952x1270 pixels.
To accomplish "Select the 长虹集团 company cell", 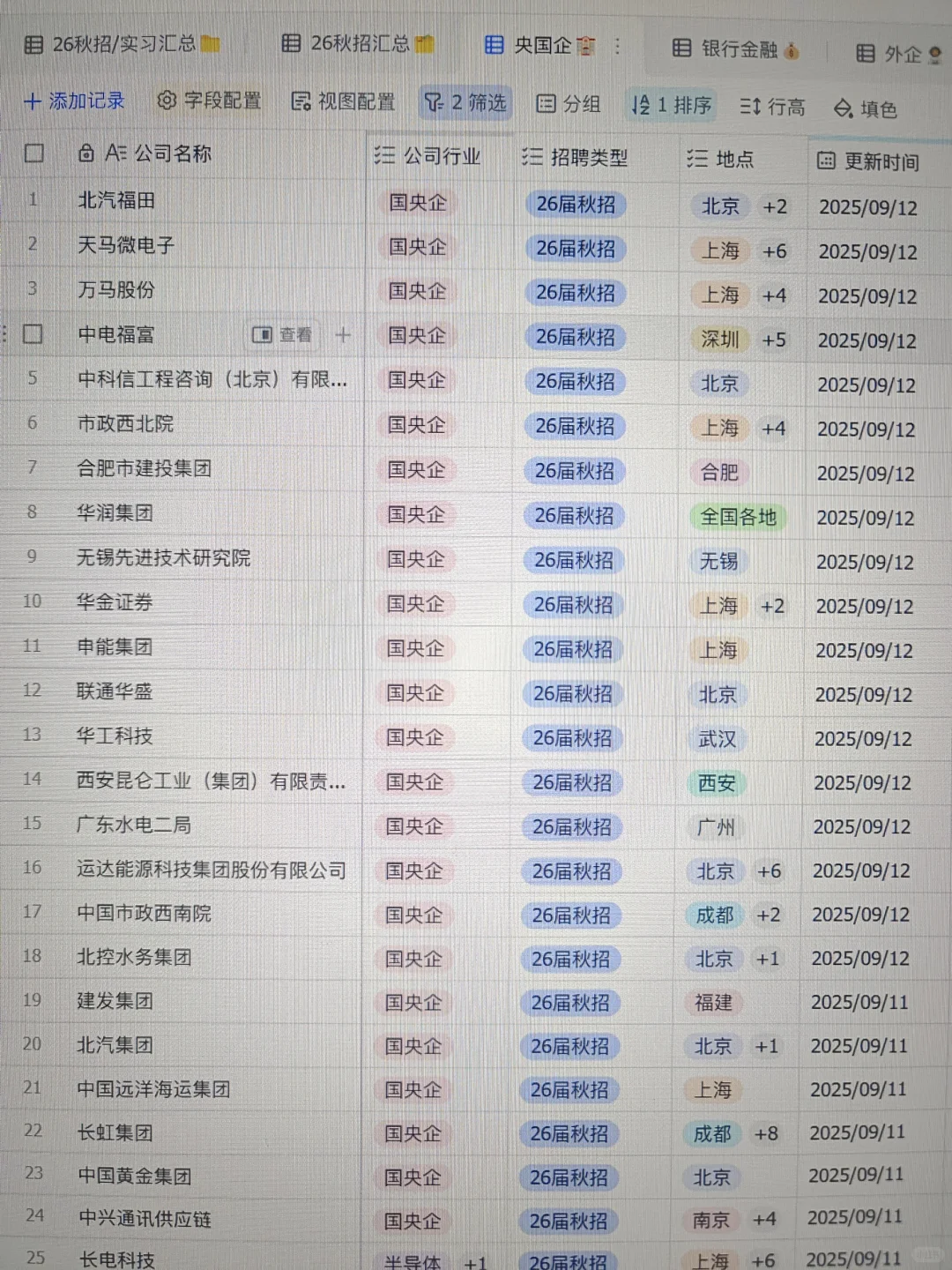I will pyautogui.click(x=115, y=1132).
